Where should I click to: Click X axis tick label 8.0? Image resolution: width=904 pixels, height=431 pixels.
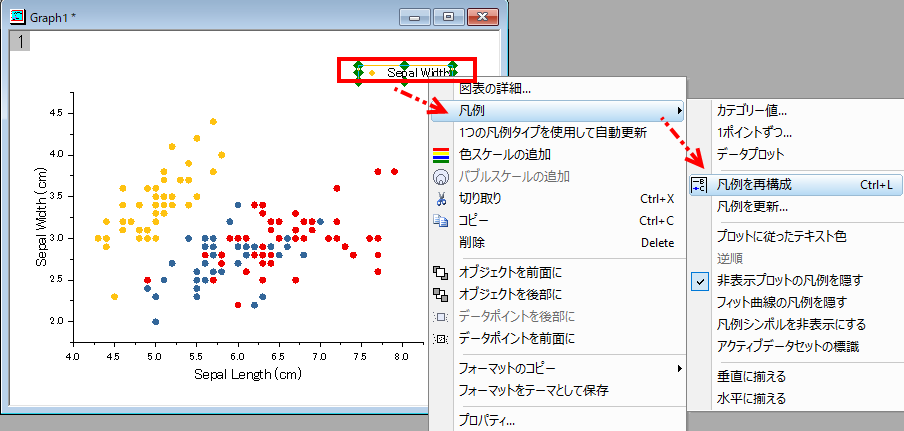pyautogui.click(x=400, y=357)
